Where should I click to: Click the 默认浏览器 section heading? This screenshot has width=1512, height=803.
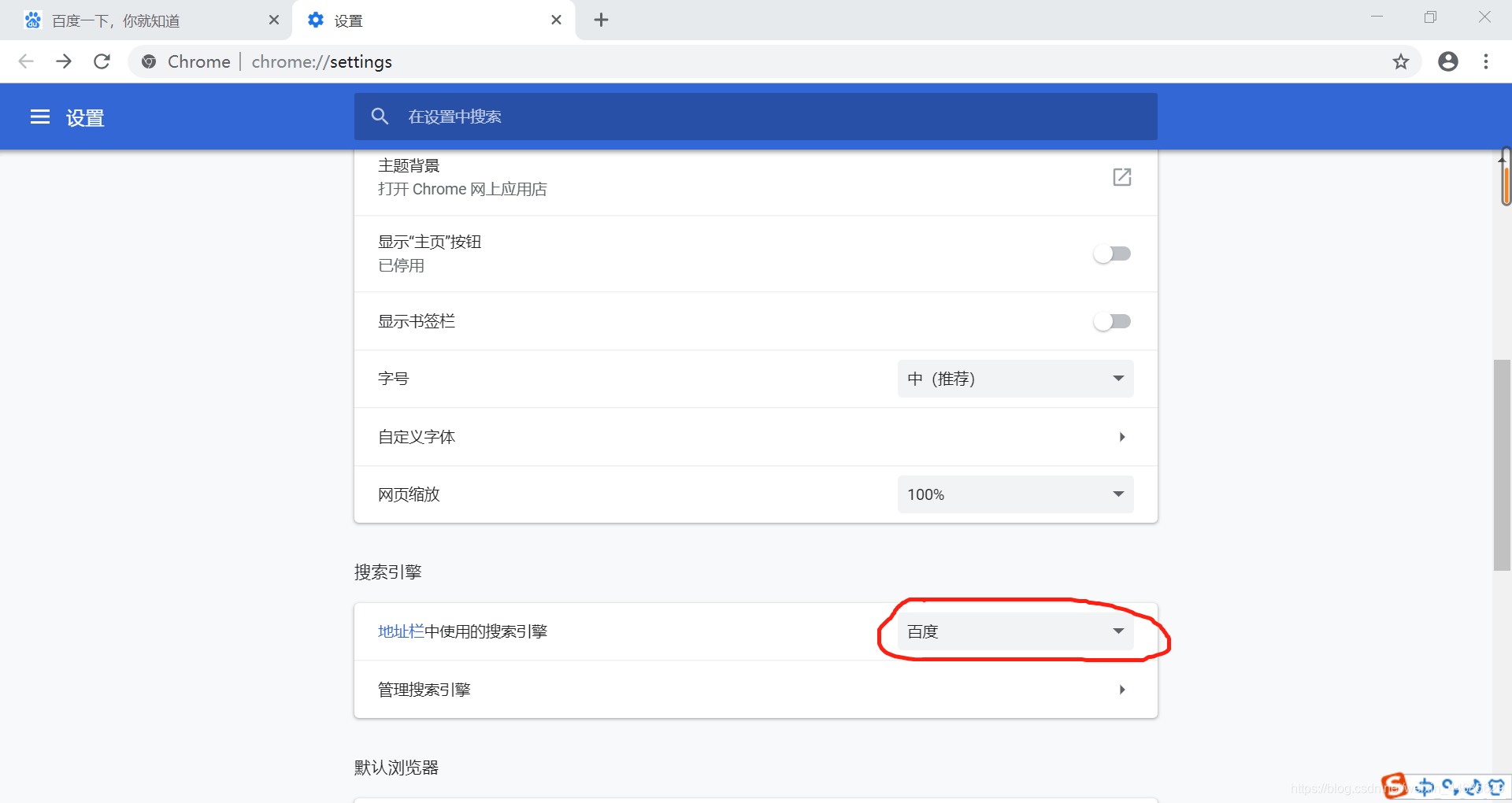(x=396, y=768)
